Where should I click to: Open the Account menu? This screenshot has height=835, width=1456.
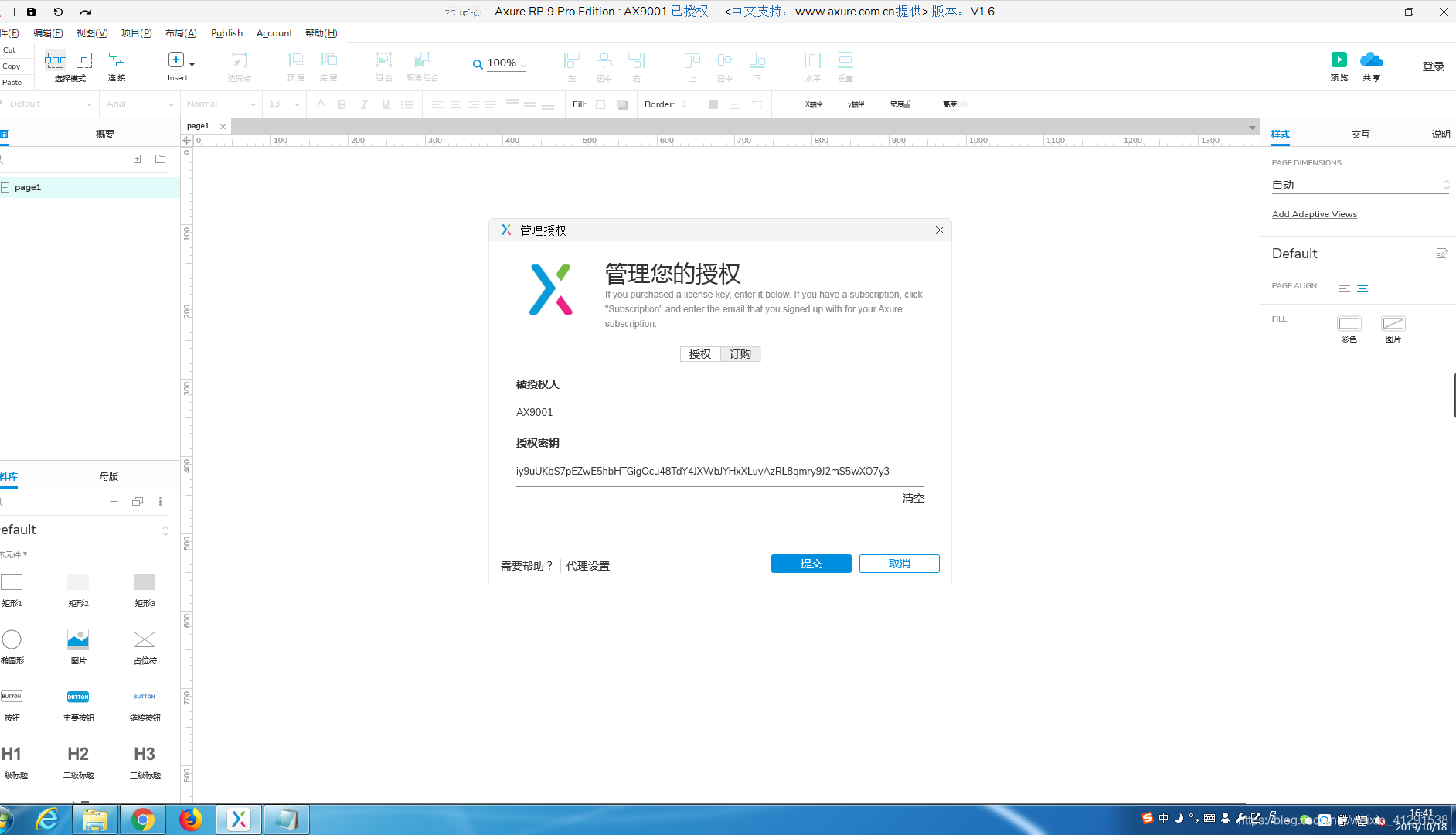point(274,33)
